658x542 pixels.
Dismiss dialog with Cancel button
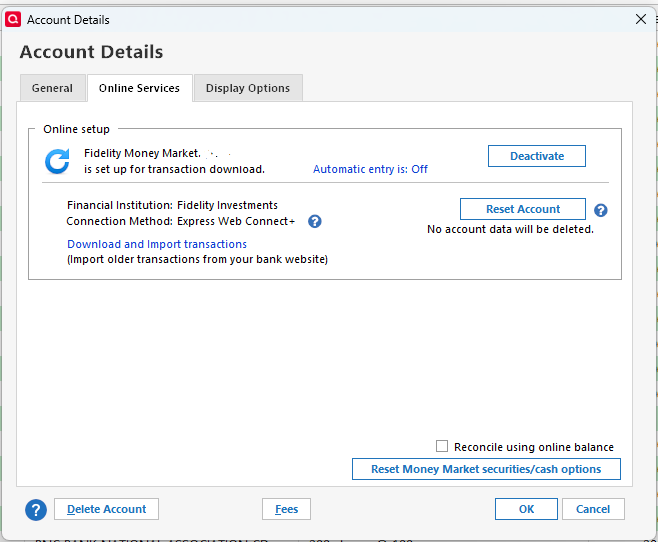pyautogui.click(x=593, y=509)
